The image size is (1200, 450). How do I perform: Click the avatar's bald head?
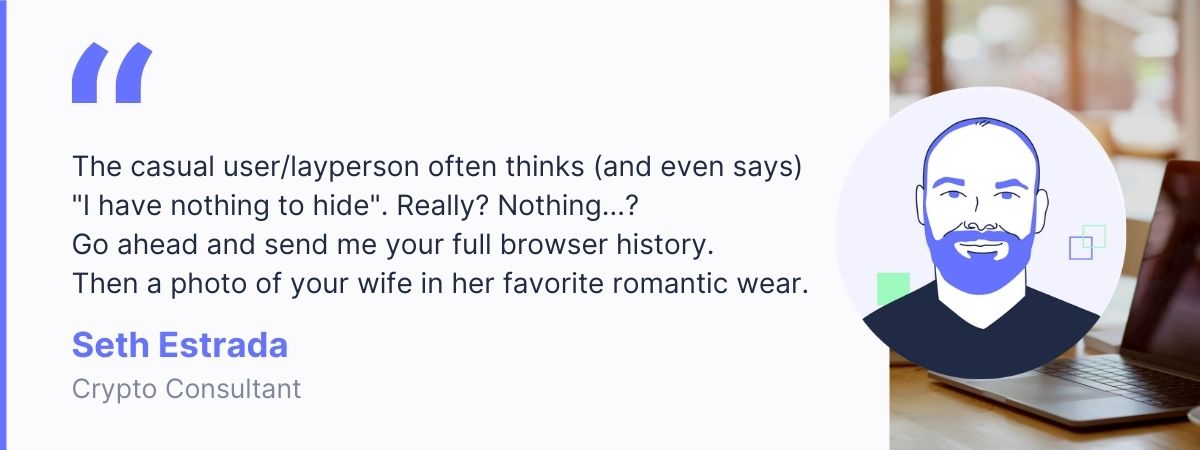click(x=976, y=148)
